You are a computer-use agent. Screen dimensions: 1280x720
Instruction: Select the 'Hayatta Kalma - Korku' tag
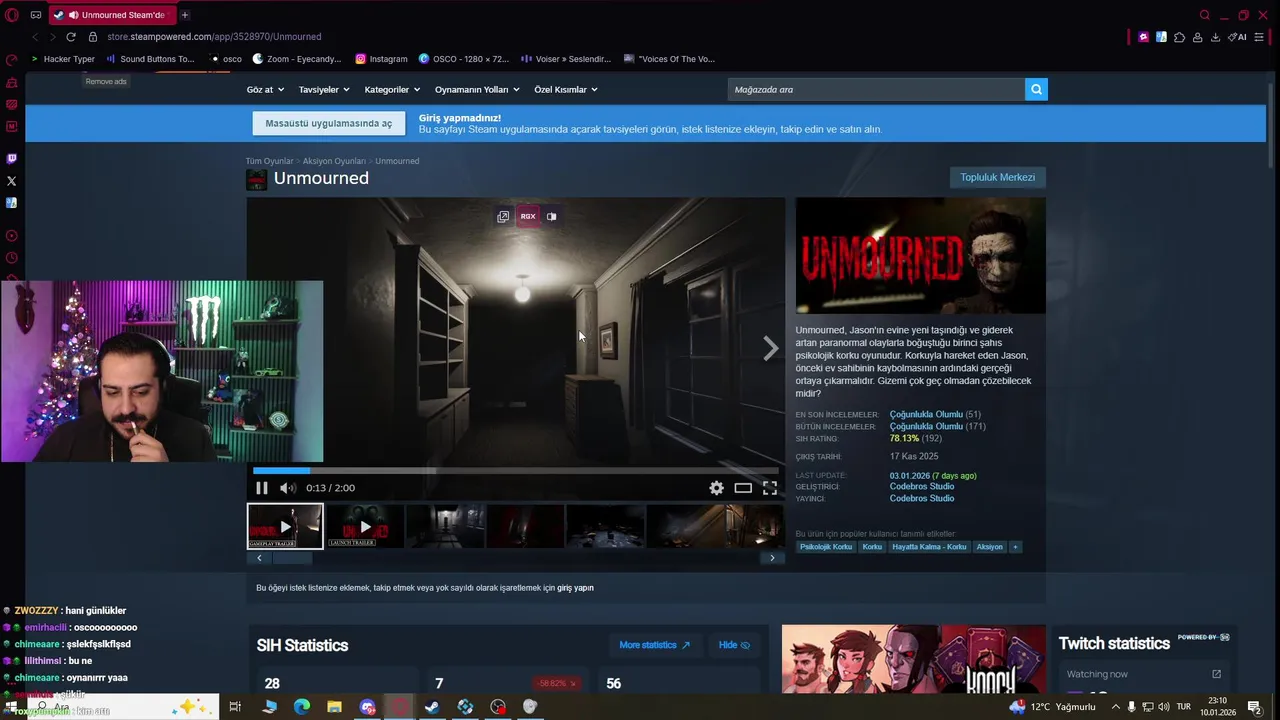tap(929, 547)
